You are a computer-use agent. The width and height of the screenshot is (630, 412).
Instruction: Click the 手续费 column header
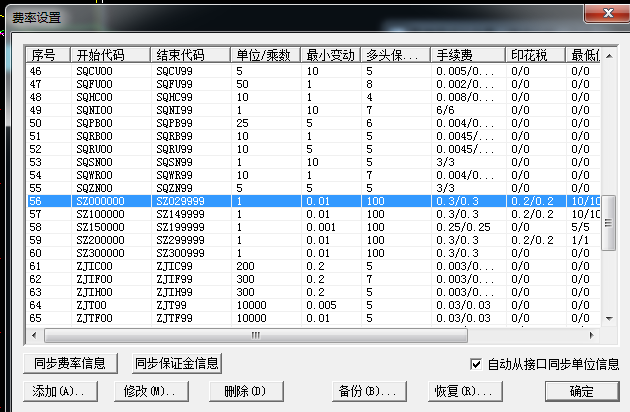pos(468,56)
